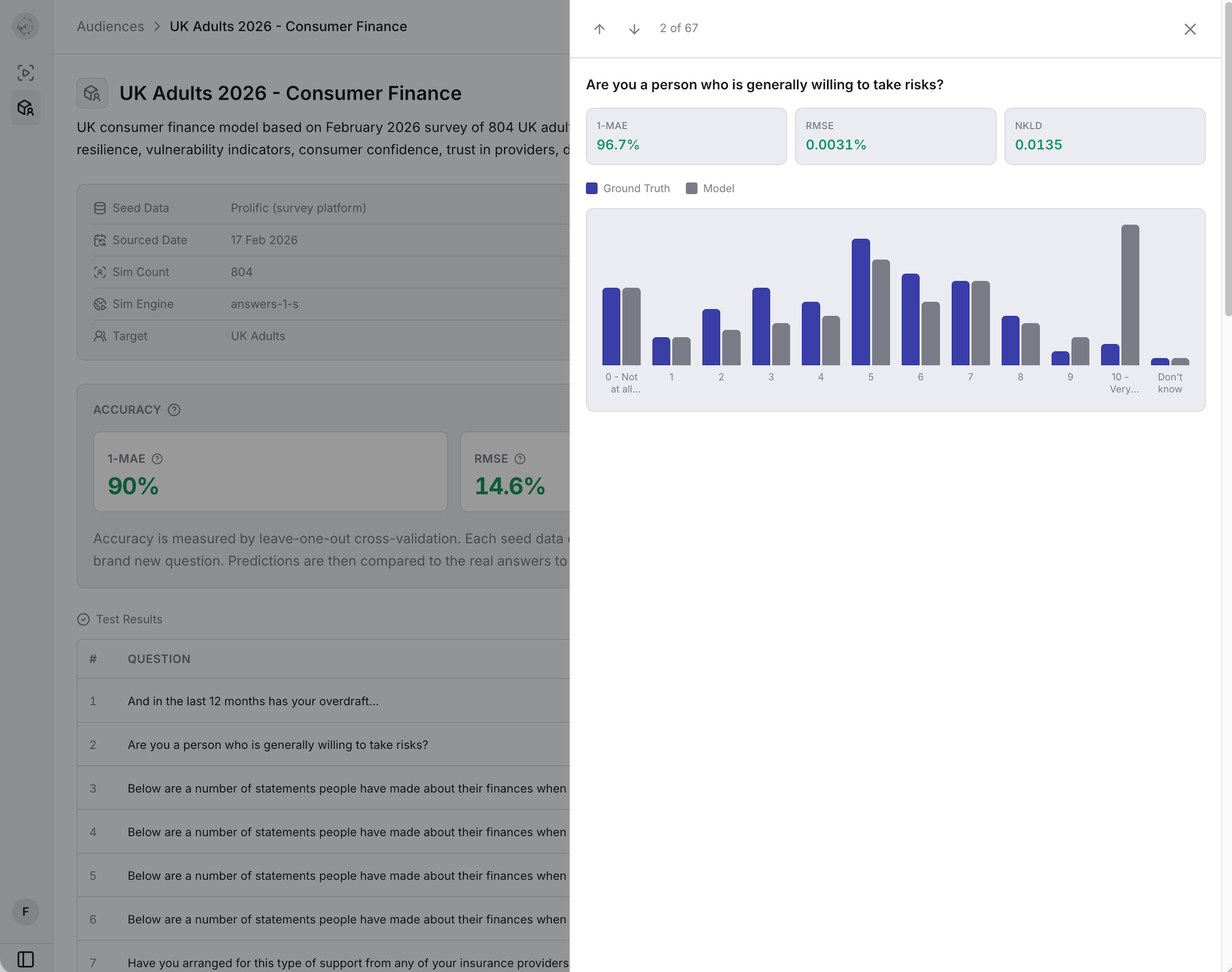Open the simulations play icon in sidebar
Image resolution: width=1232 pixels, height=972 pixels.
point(26,73)
